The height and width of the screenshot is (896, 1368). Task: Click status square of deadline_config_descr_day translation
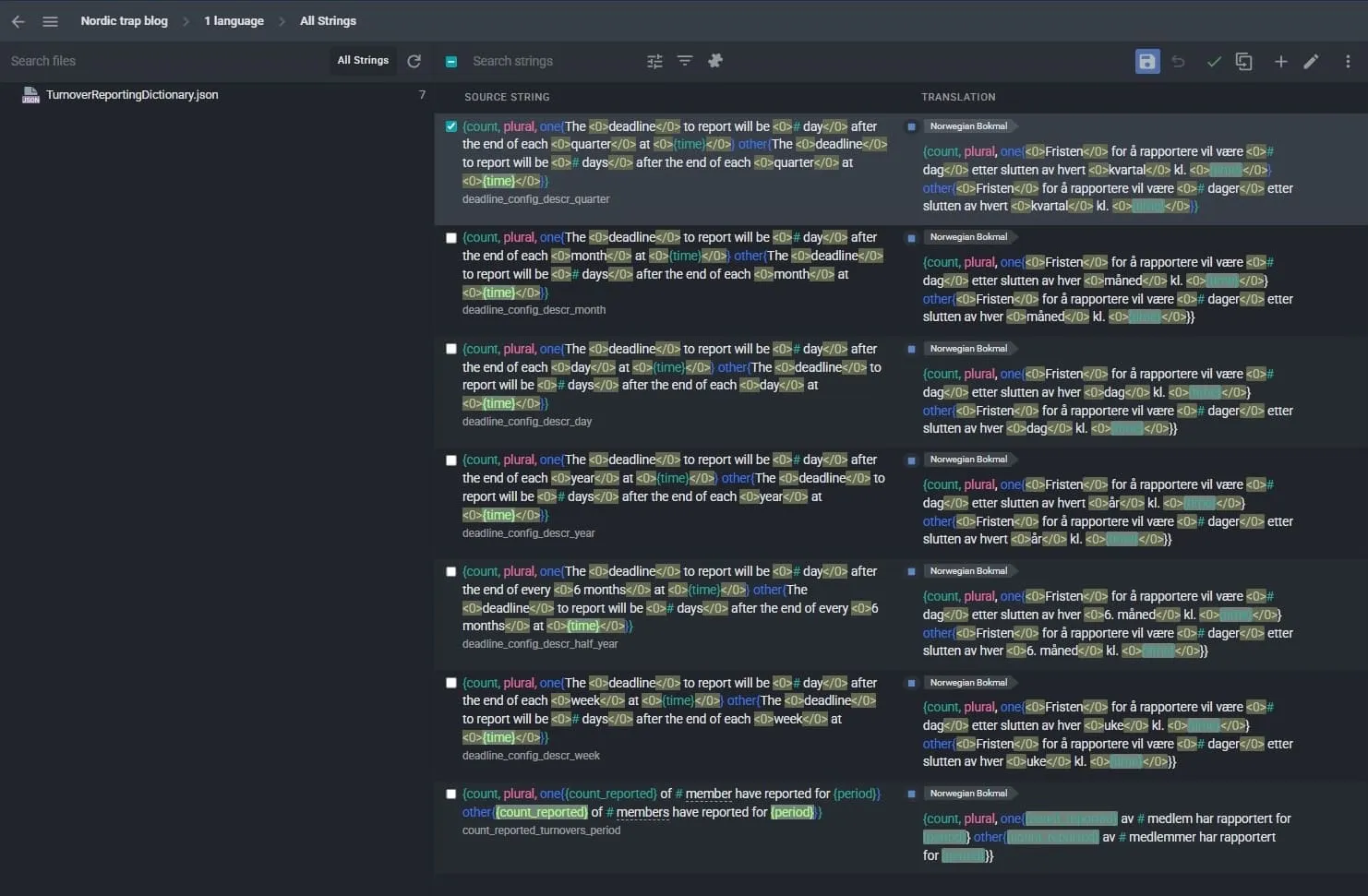pyautogui.click(x=911, y=349)
